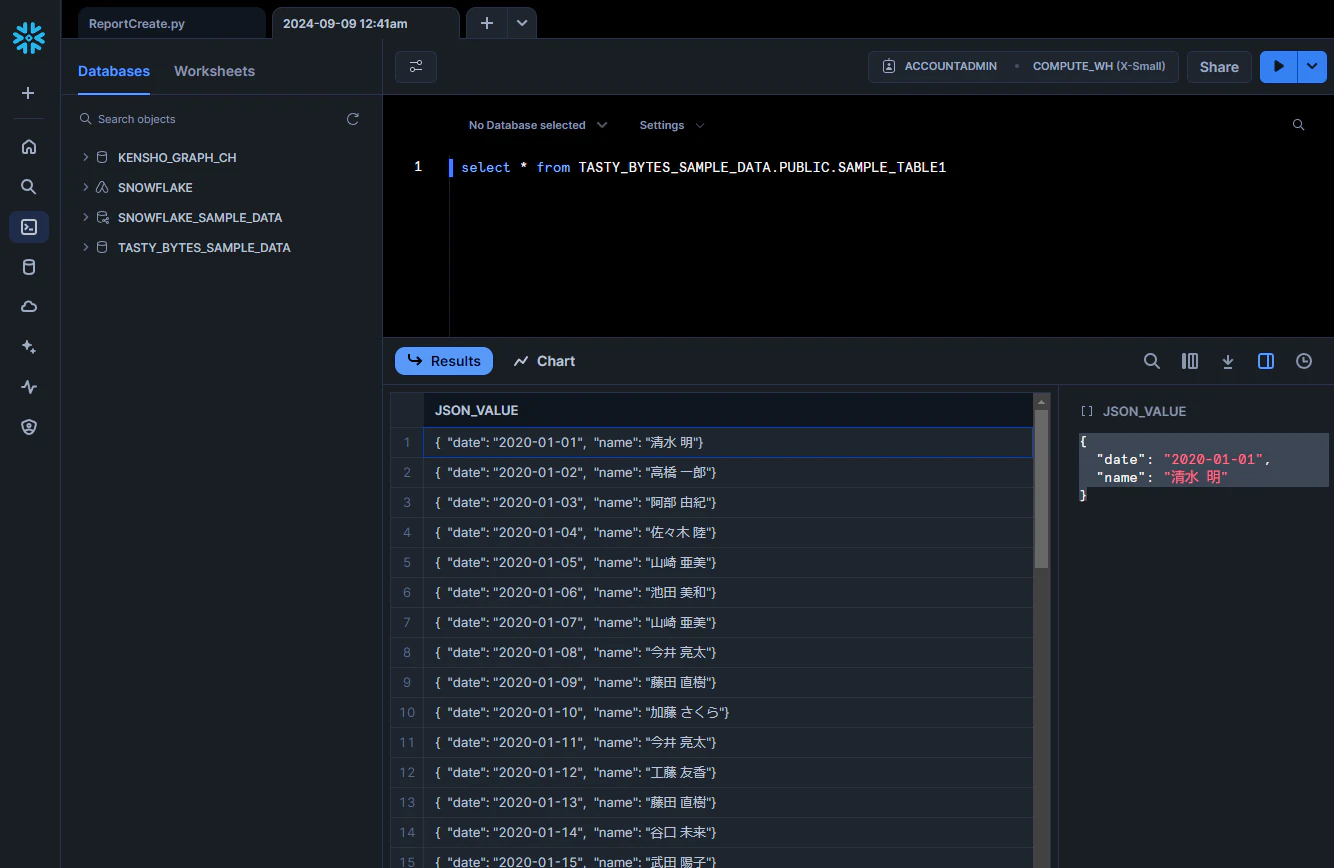The width and height of the screenshot is (1334, 868).
Task: Open query history clock icon
Action: tap(1304, 361)
